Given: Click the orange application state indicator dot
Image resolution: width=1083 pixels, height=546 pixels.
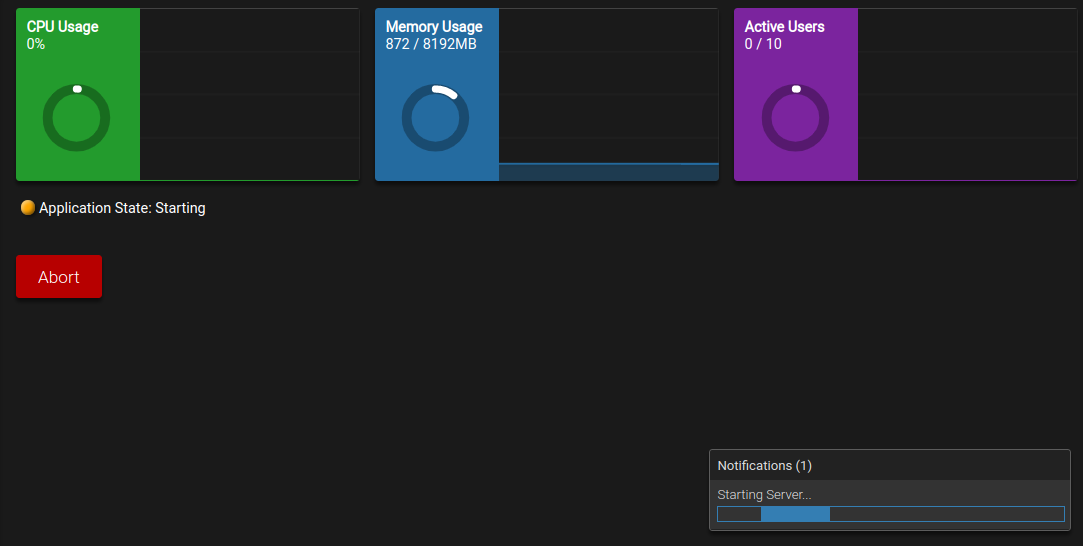Looking at the screenshot, I should (x=28, y=208).
